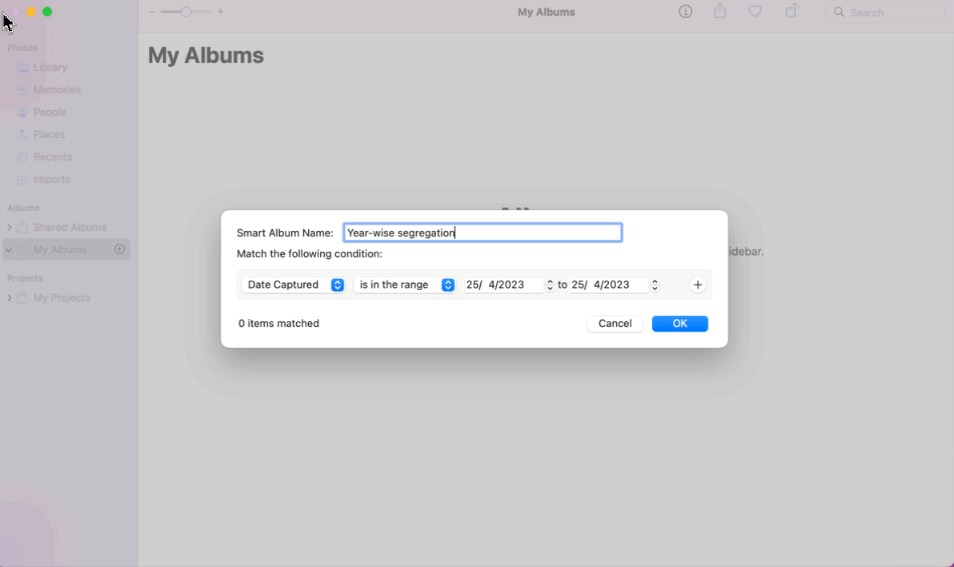
Task: Click the green full-screen window button
Action: (47, 12)
